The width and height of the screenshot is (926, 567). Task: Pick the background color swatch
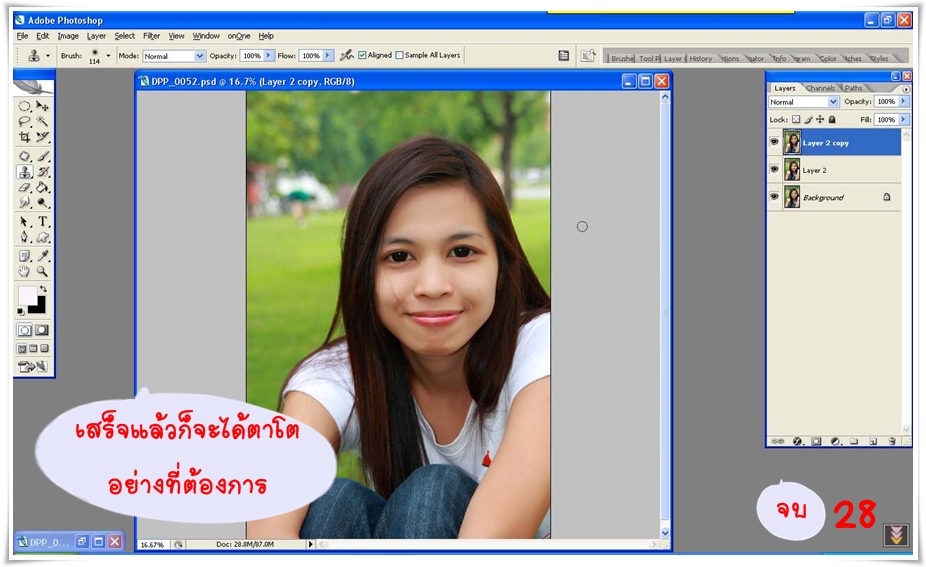click(38, 306)
